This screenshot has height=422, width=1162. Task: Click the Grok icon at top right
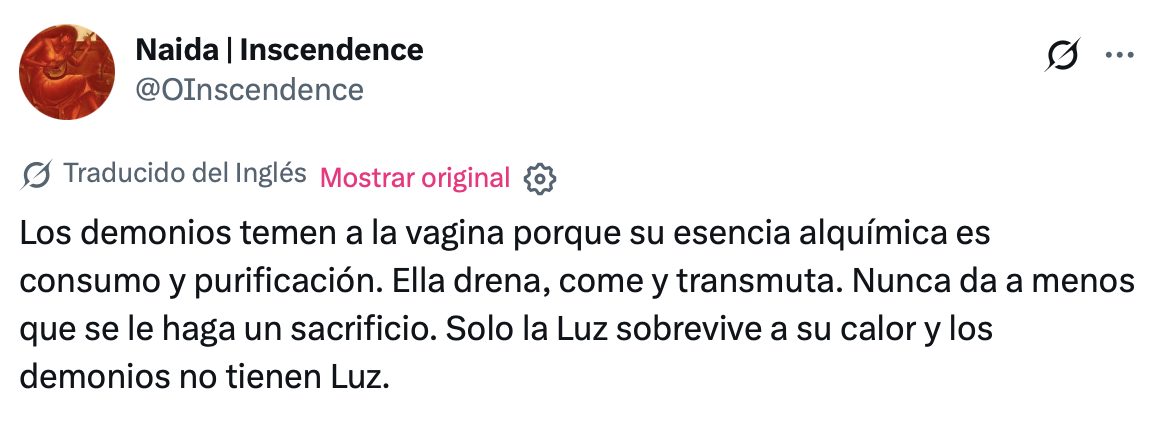[1061, 56]
